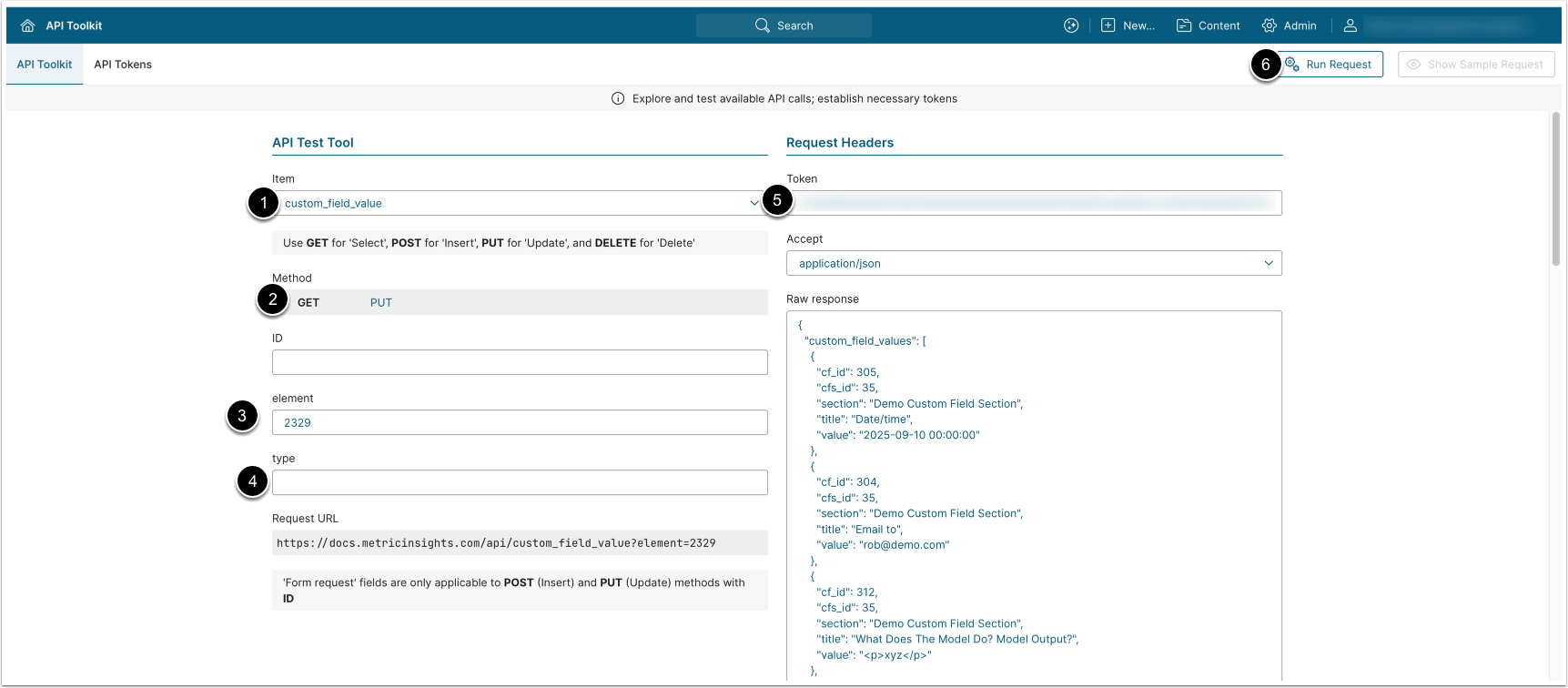Expand the Item custom_field_value dropdown
Viewport: 1568px width, 688px height.
(x=519, y=203)
